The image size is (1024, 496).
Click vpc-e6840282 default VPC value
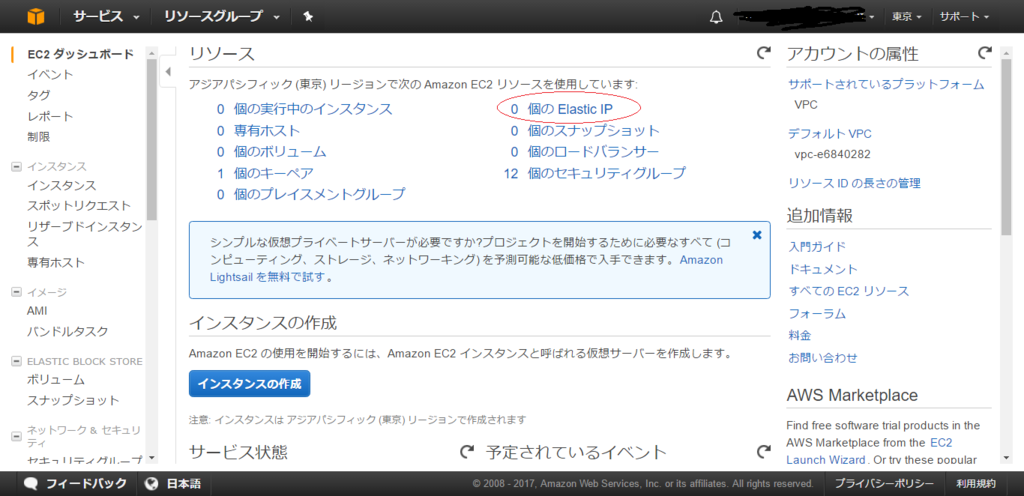[832, 154]
